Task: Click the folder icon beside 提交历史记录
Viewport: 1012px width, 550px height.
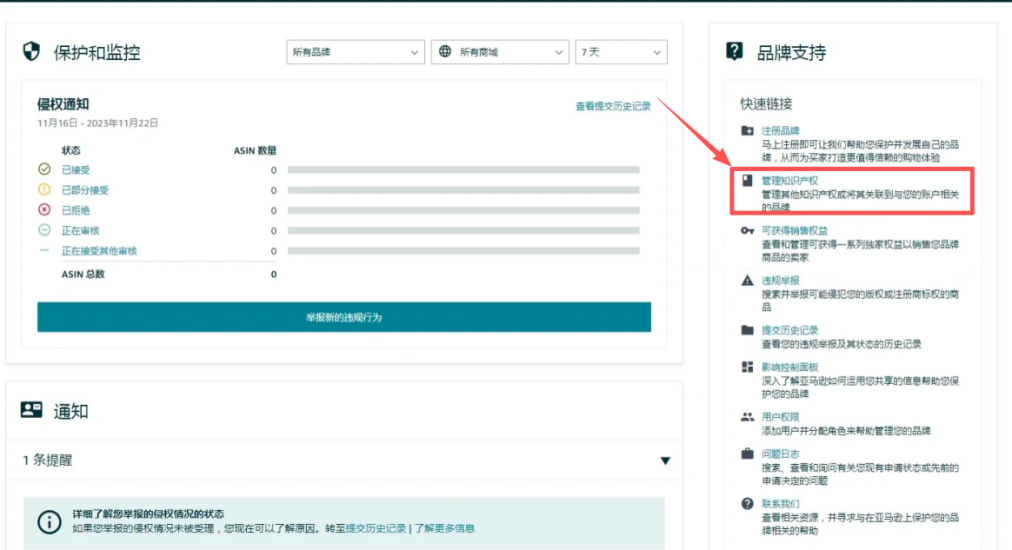Action: 747,330
